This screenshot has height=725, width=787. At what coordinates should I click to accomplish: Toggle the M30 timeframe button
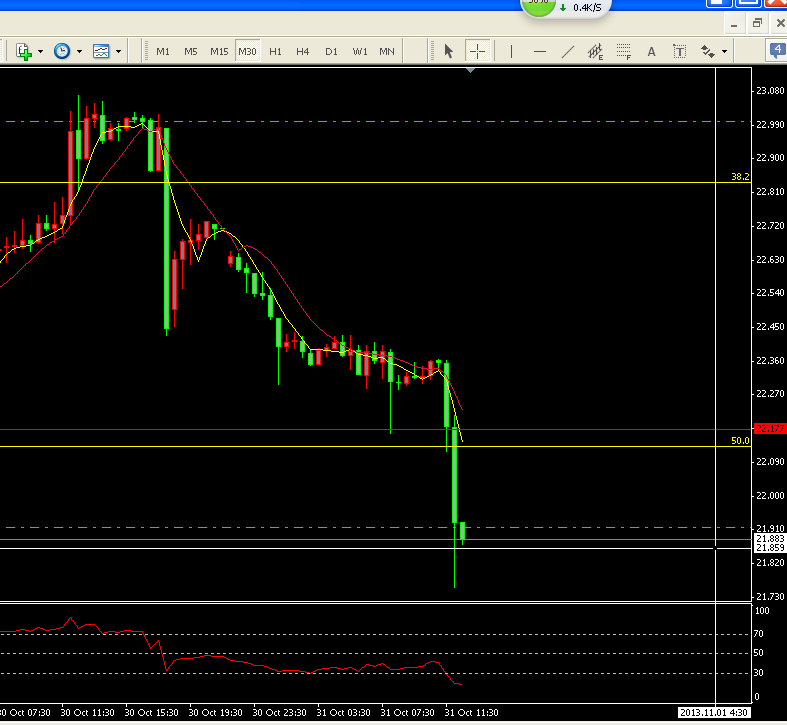coord(247,51)
